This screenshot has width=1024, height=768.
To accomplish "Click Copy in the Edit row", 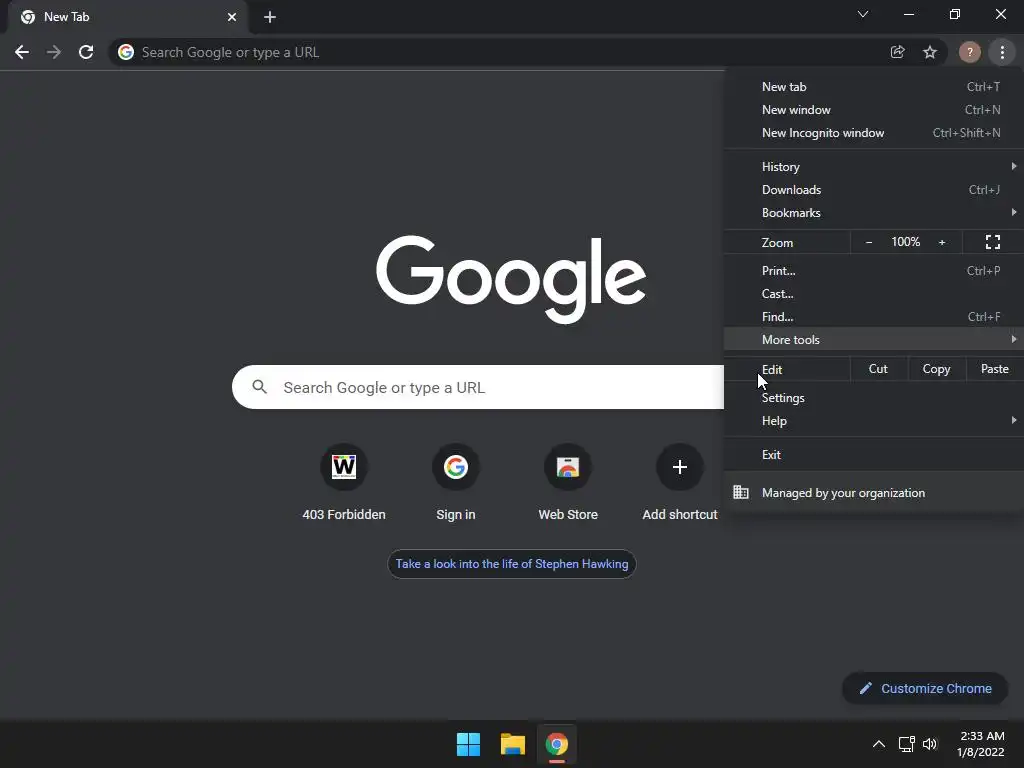I will coord(936,369).
